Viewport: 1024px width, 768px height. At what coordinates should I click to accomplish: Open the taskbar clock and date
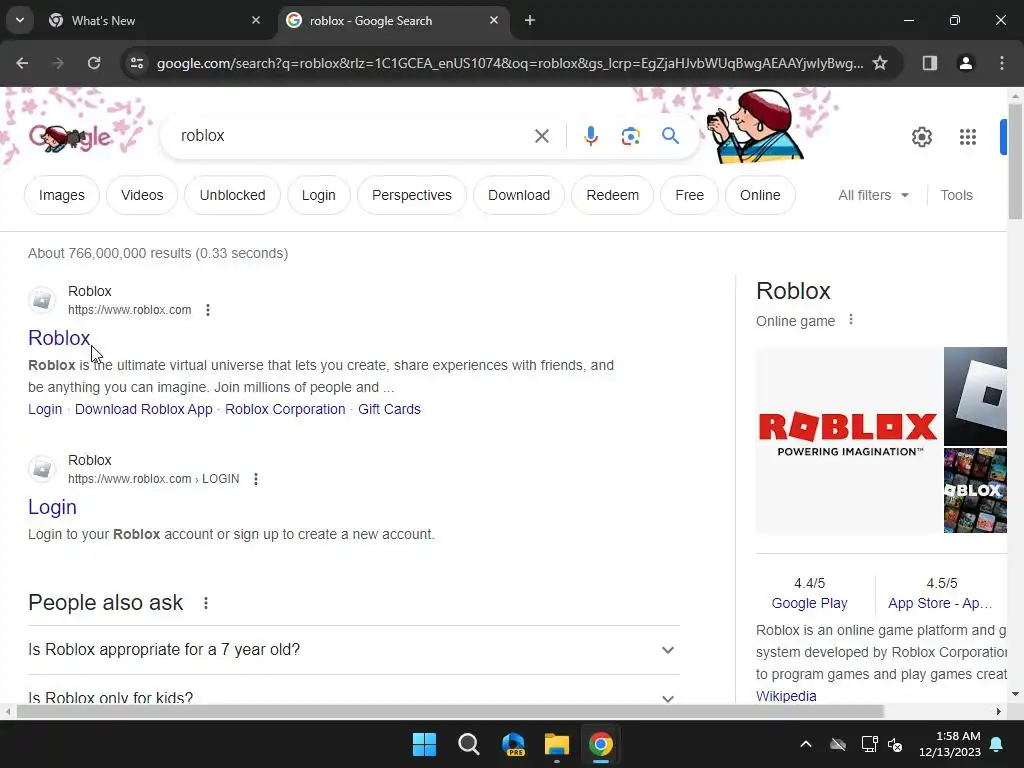click(950, 744)
